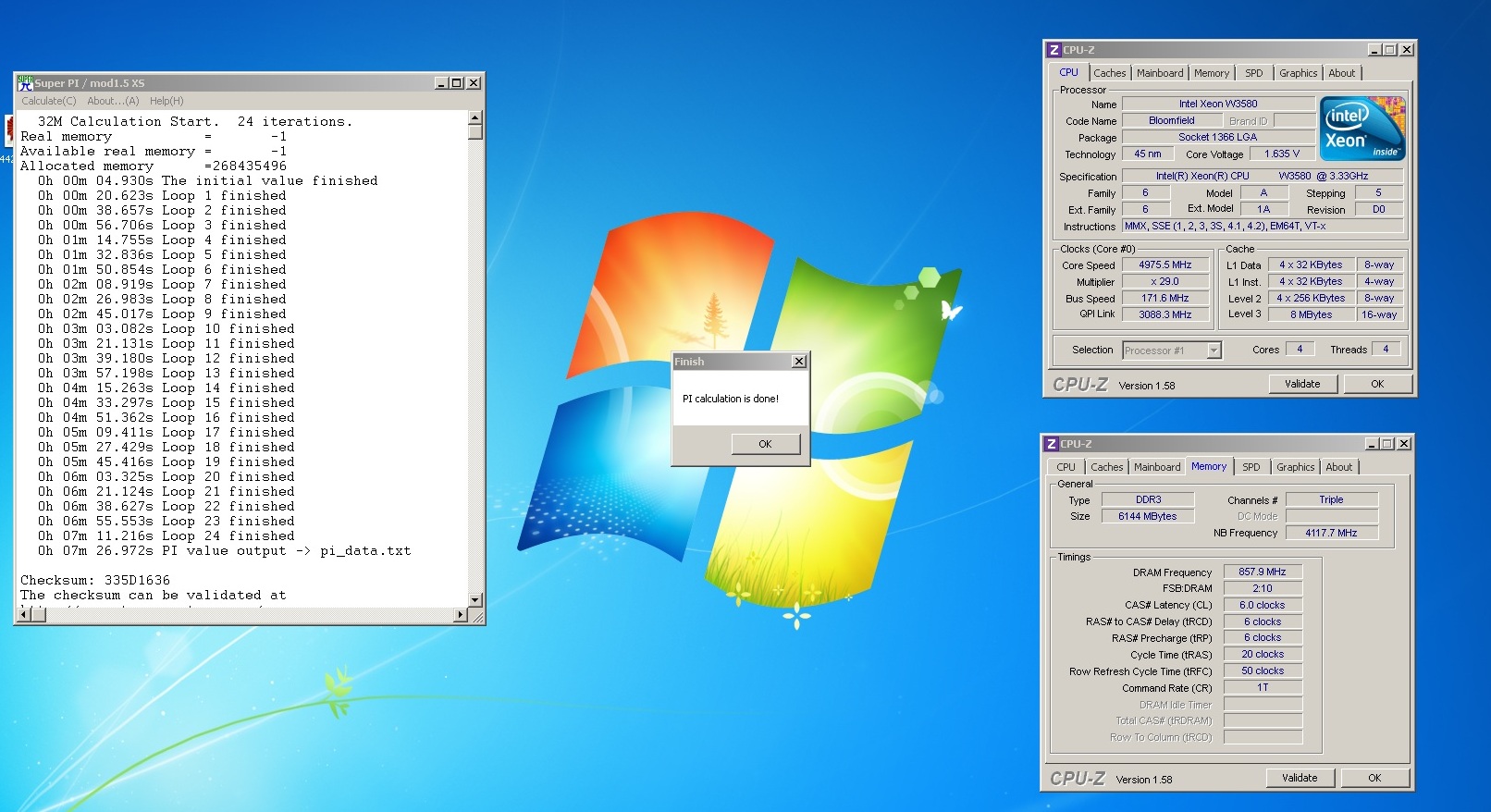Switch to About tab in top CPU-Z window
Image resolution: width=1491 pixels, height=812 pixels.
[1342, 73]
